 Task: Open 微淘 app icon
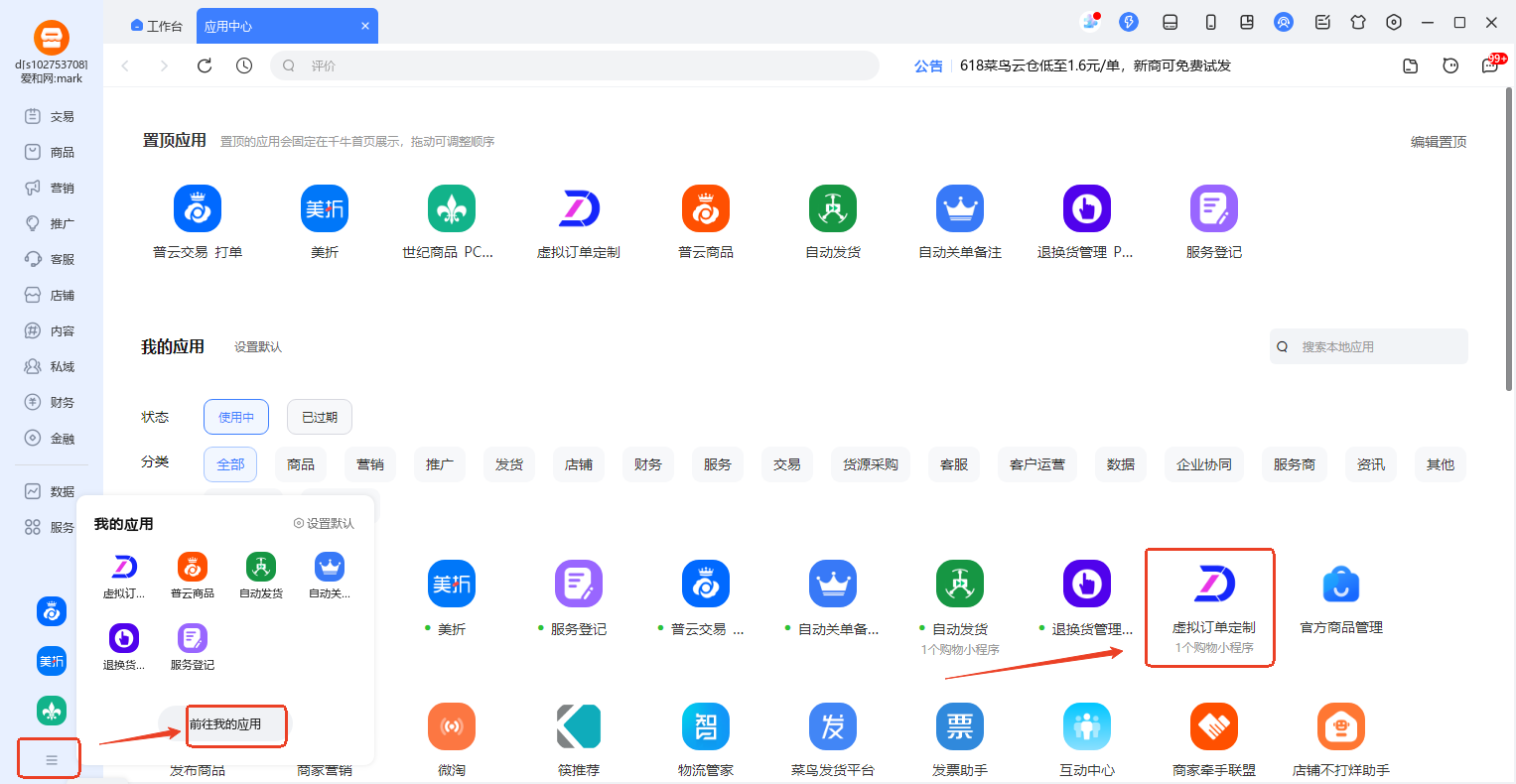coord(452,727)
